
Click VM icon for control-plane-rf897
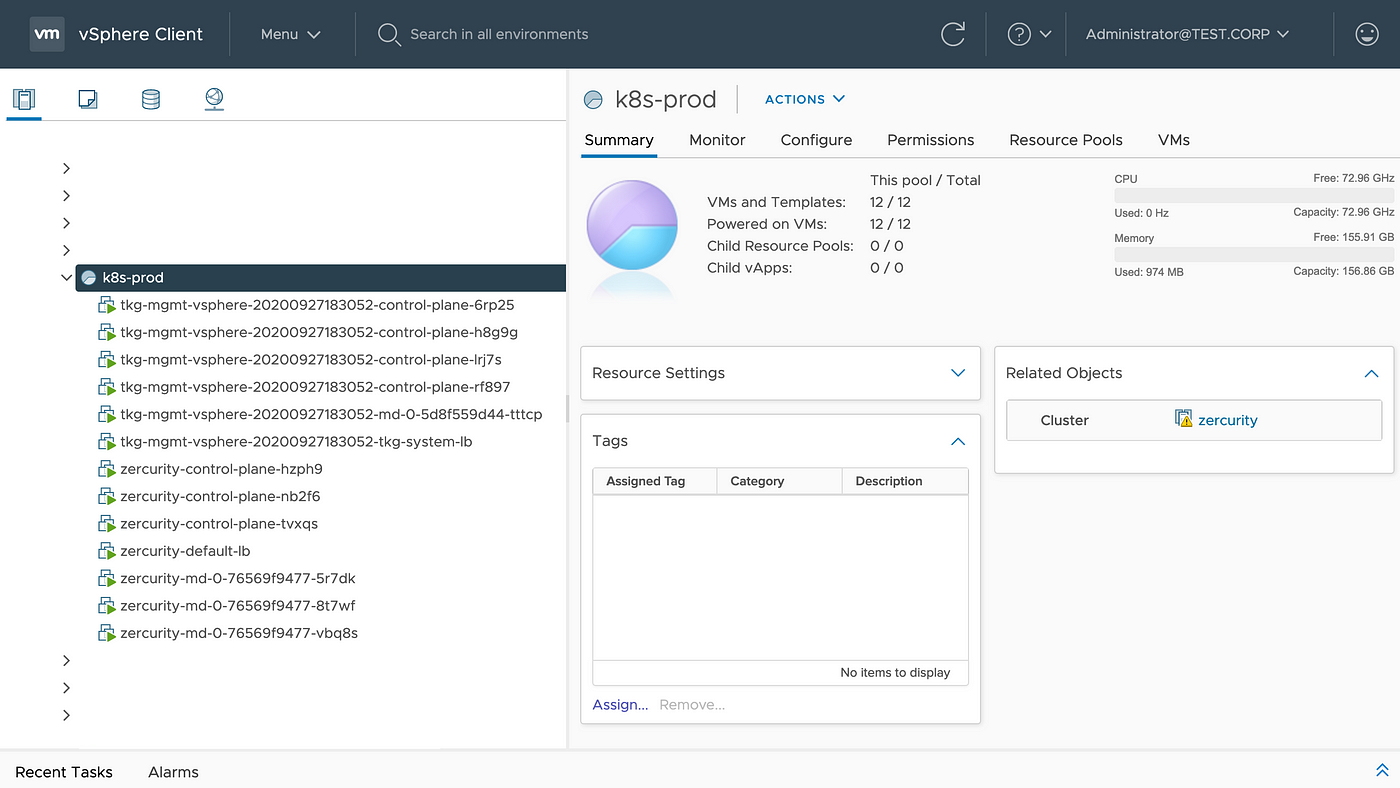(107, 387)
